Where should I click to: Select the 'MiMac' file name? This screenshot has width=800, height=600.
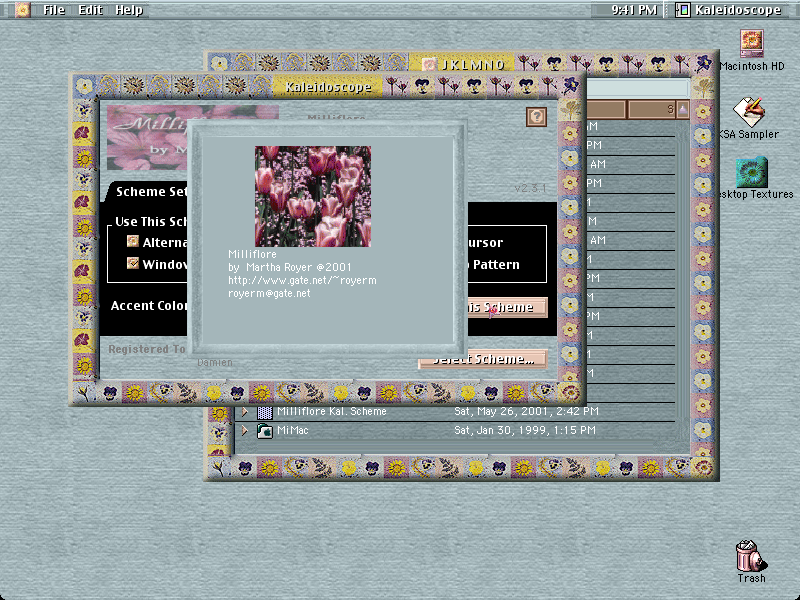click(x=292, y=430)
